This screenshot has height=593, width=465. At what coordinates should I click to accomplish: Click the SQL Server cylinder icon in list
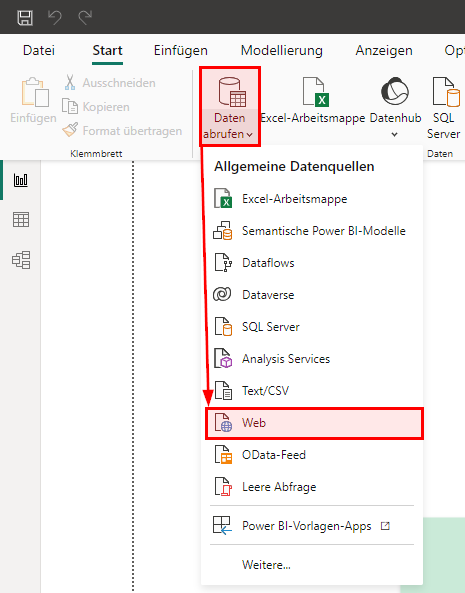click(223, 326)
